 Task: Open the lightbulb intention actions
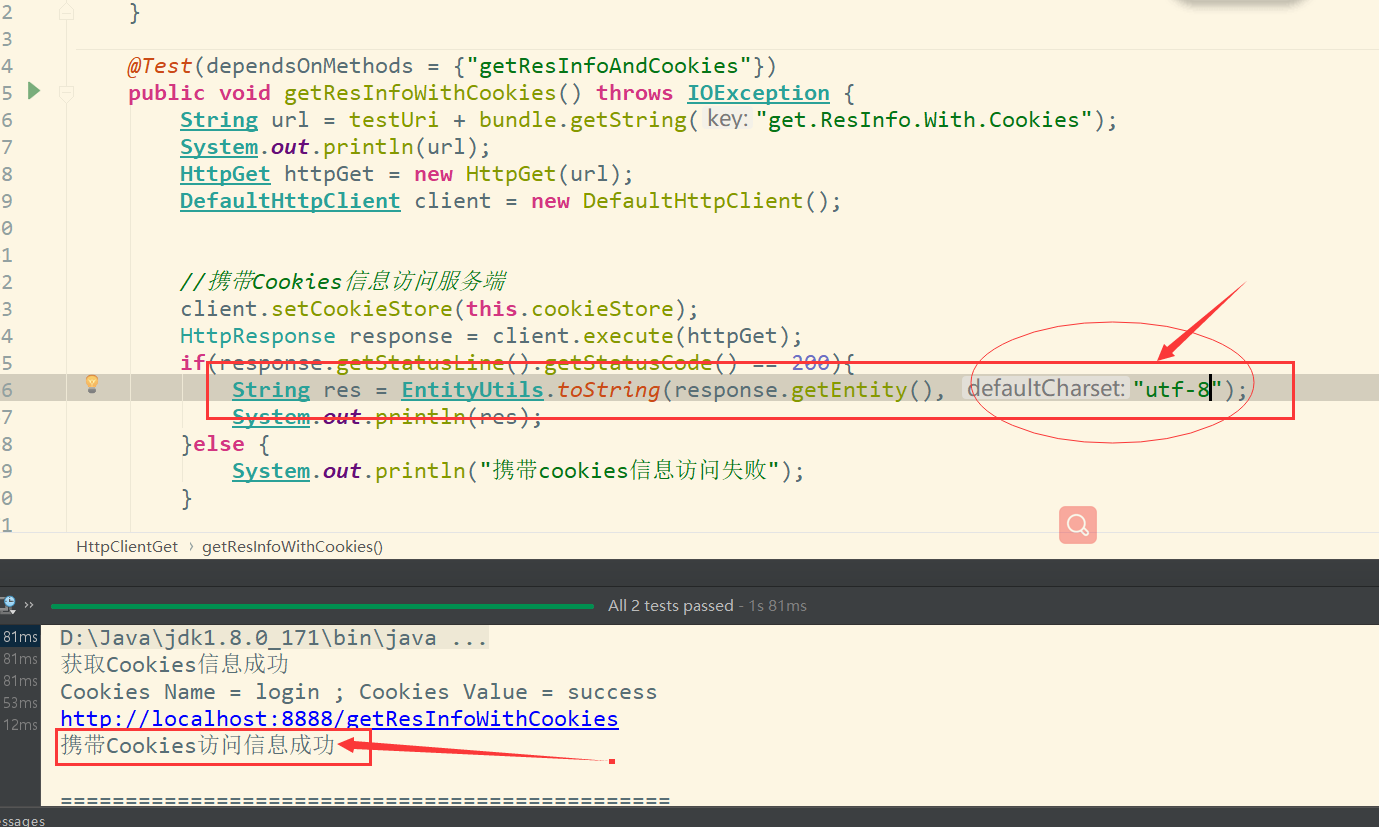[92, 383]
